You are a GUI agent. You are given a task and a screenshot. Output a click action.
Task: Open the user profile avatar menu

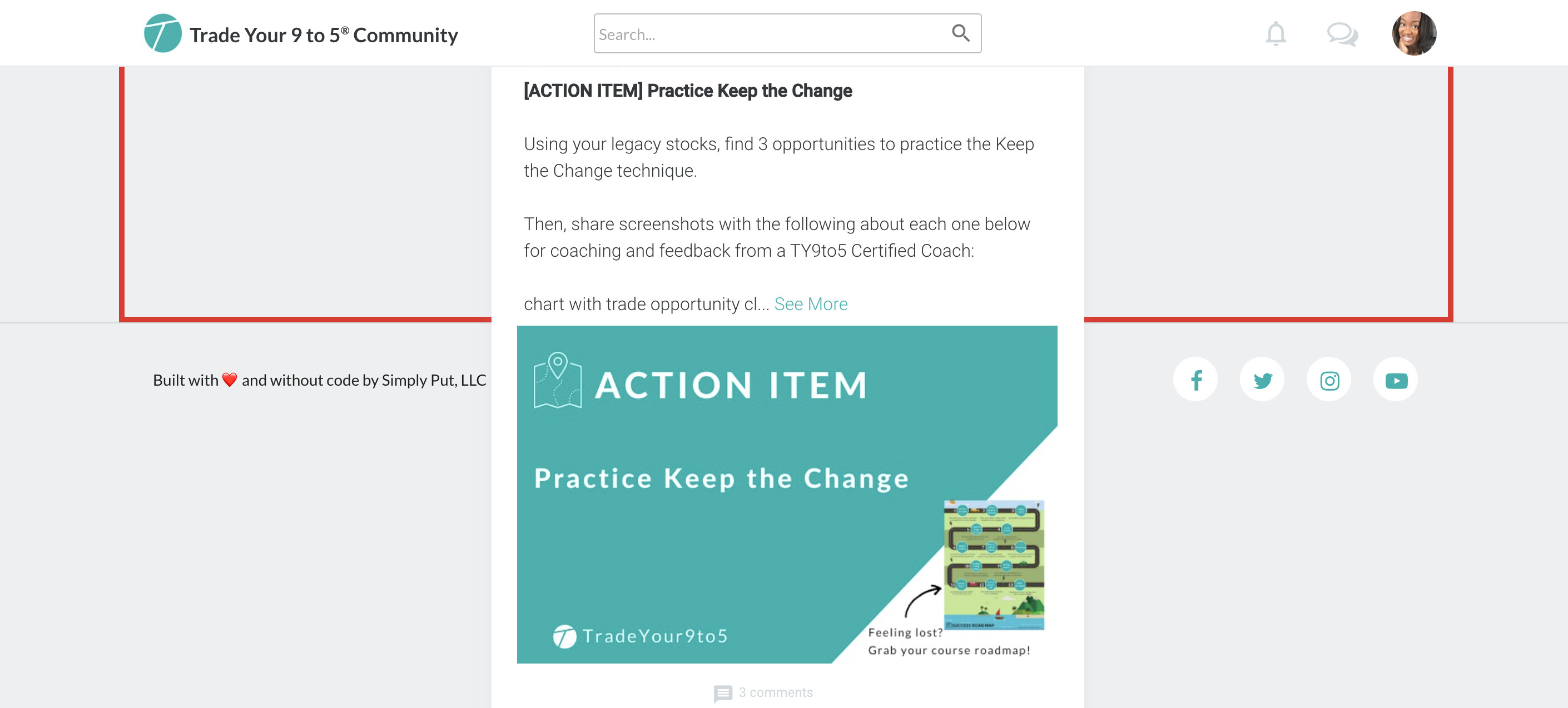coord(1413,33)
